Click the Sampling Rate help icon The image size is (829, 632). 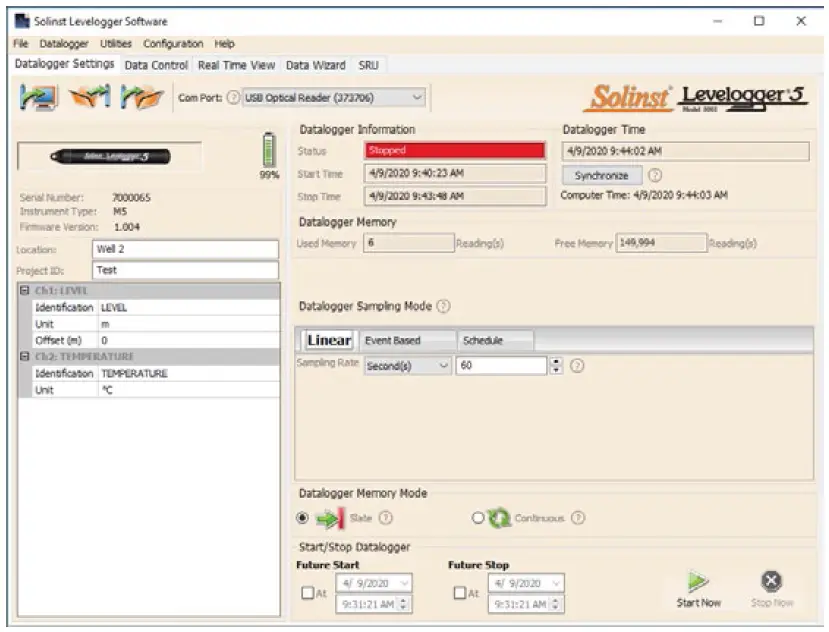(577, 365)
